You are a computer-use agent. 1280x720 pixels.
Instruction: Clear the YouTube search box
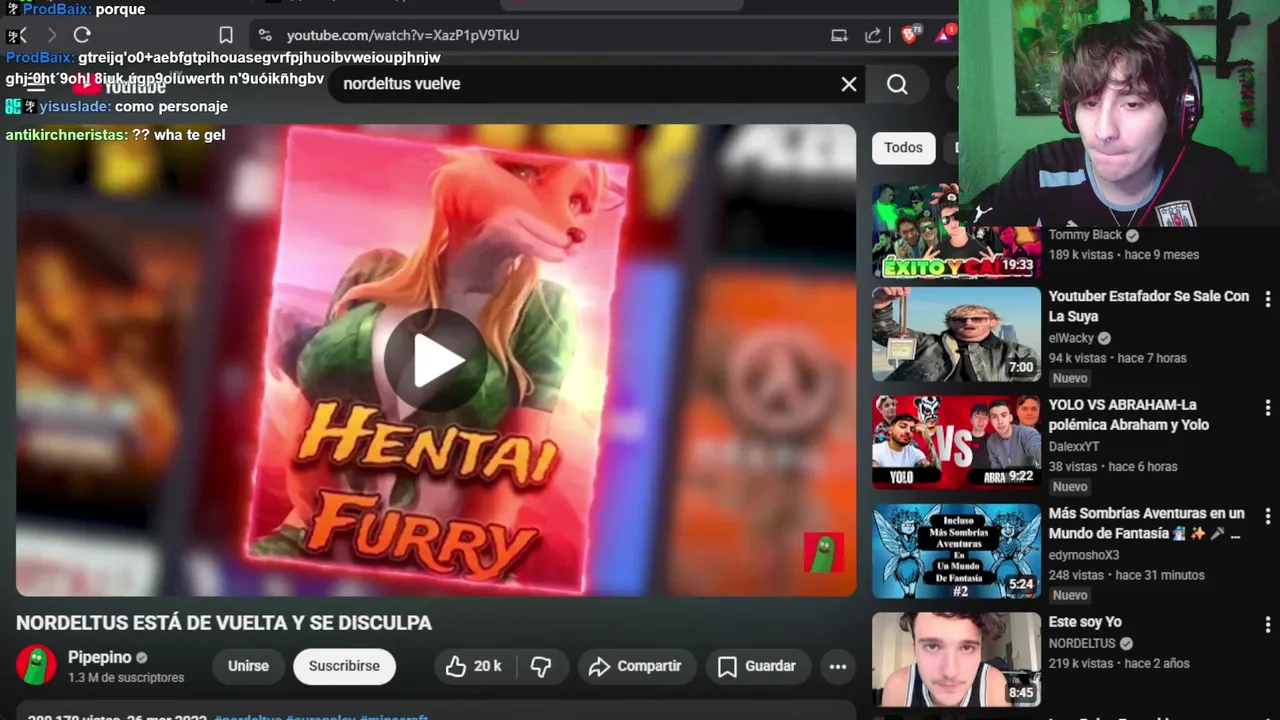[x=849, y=84]
